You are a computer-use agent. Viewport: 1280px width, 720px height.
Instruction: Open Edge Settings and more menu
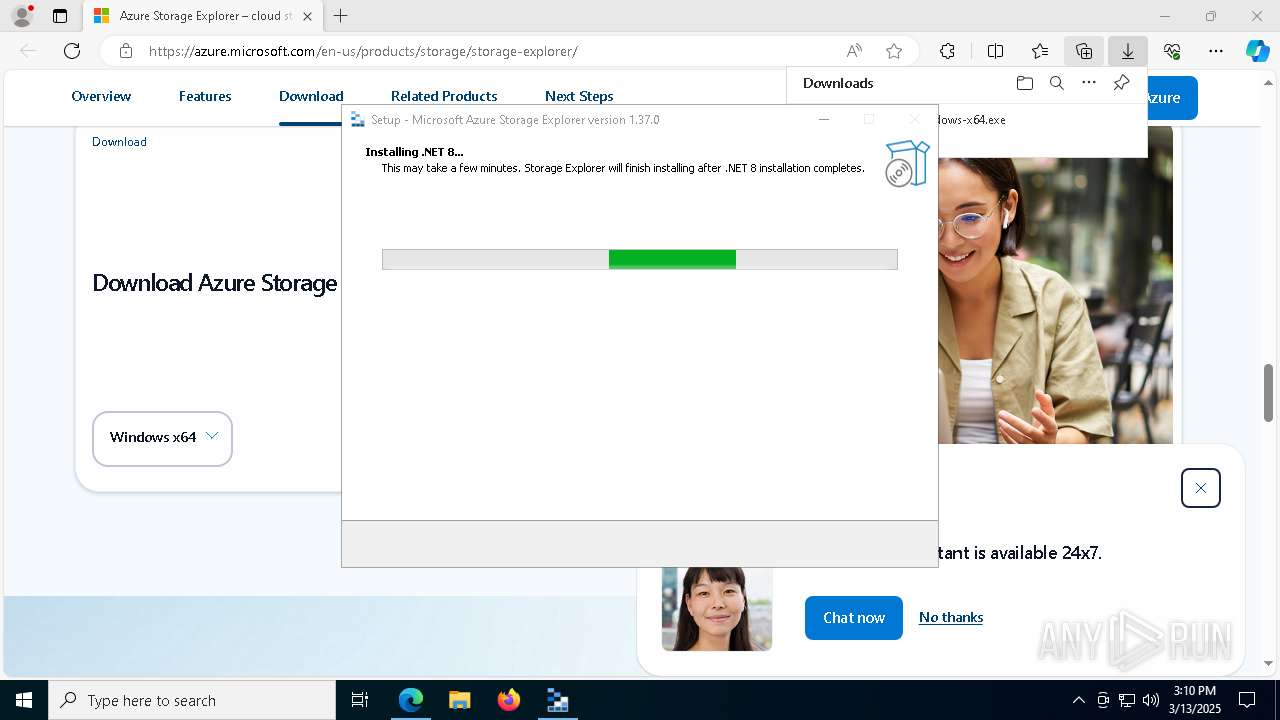pyautogui.click(x=1216, y=51)
